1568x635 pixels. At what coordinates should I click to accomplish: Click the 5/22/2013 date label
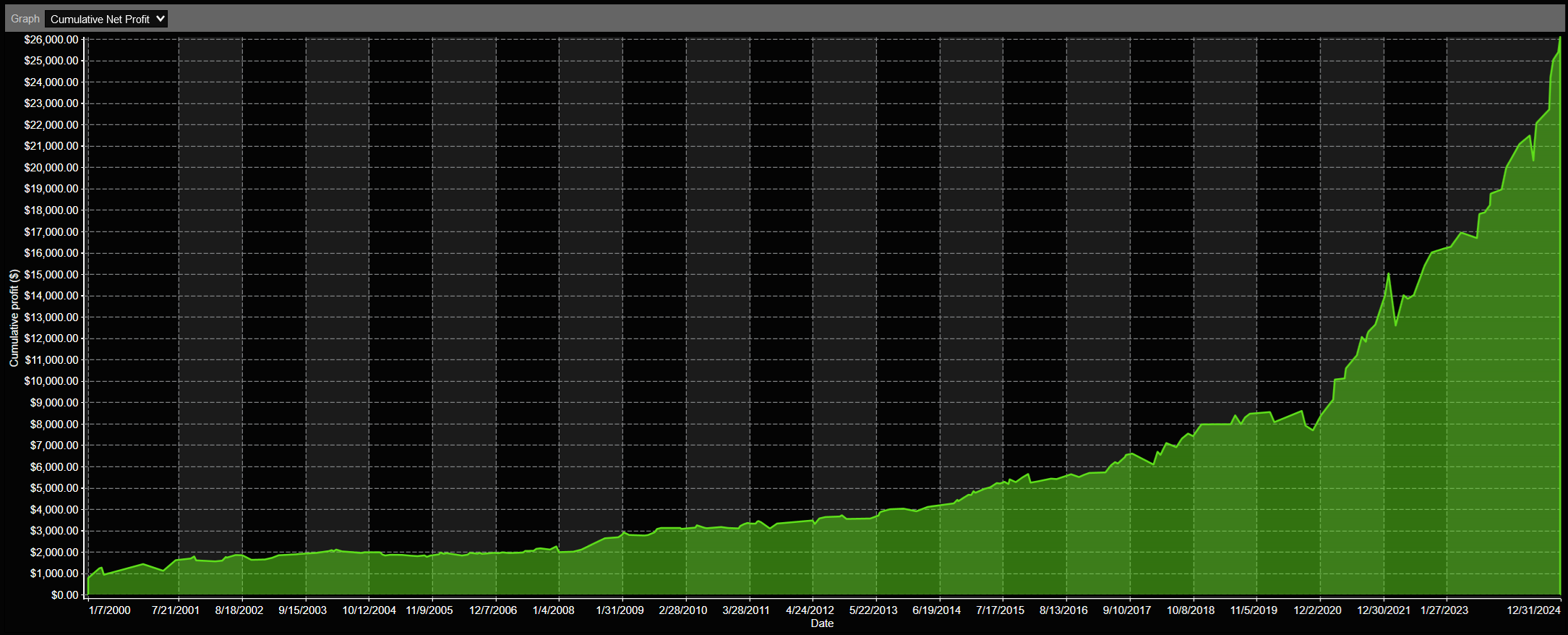(873, 610)
